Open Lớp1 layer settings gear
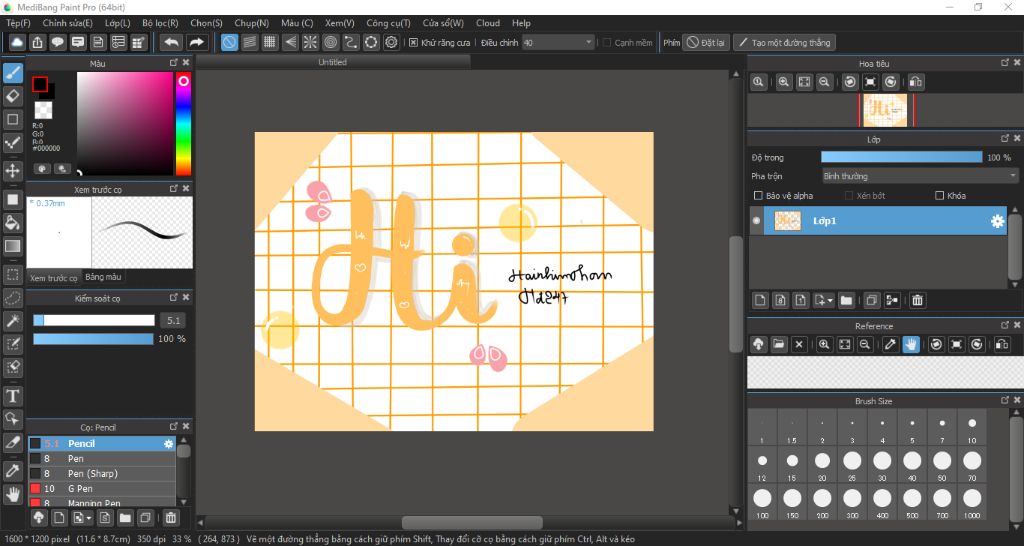This screenshot has width=1024, height=546. point(997,221)
